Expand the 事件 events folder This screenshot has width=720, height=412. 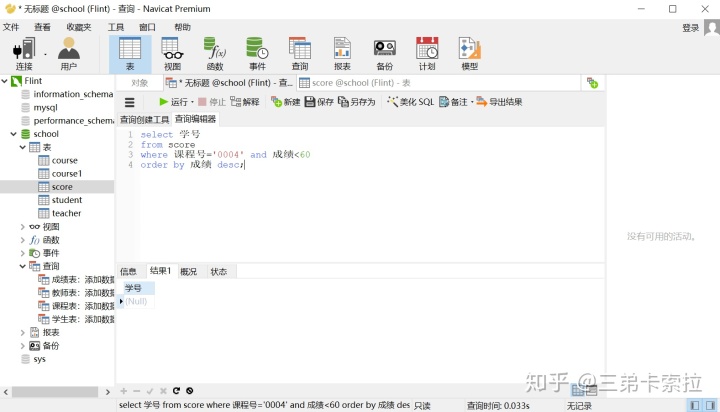22,253
